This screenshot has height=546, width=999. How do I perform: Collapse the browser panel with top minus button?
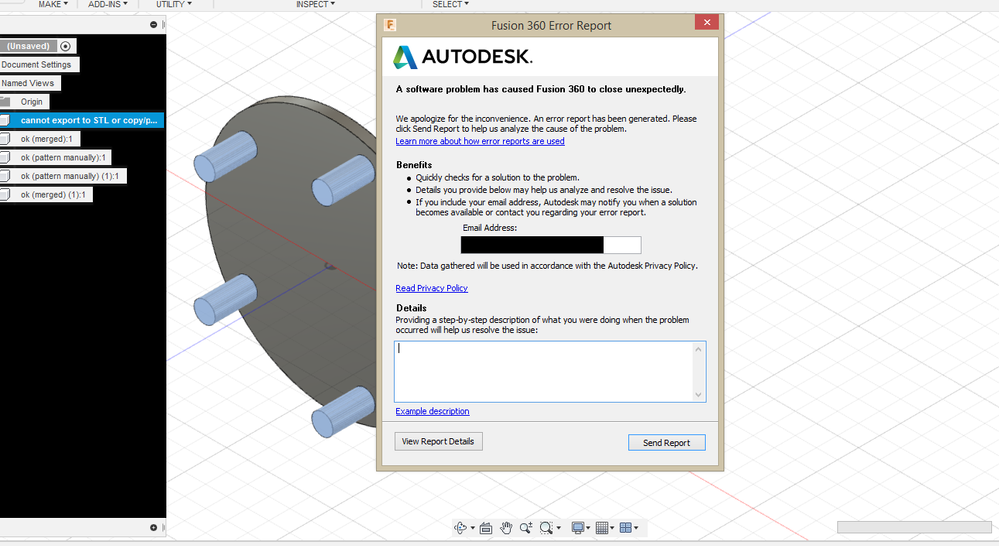[154, 24]
